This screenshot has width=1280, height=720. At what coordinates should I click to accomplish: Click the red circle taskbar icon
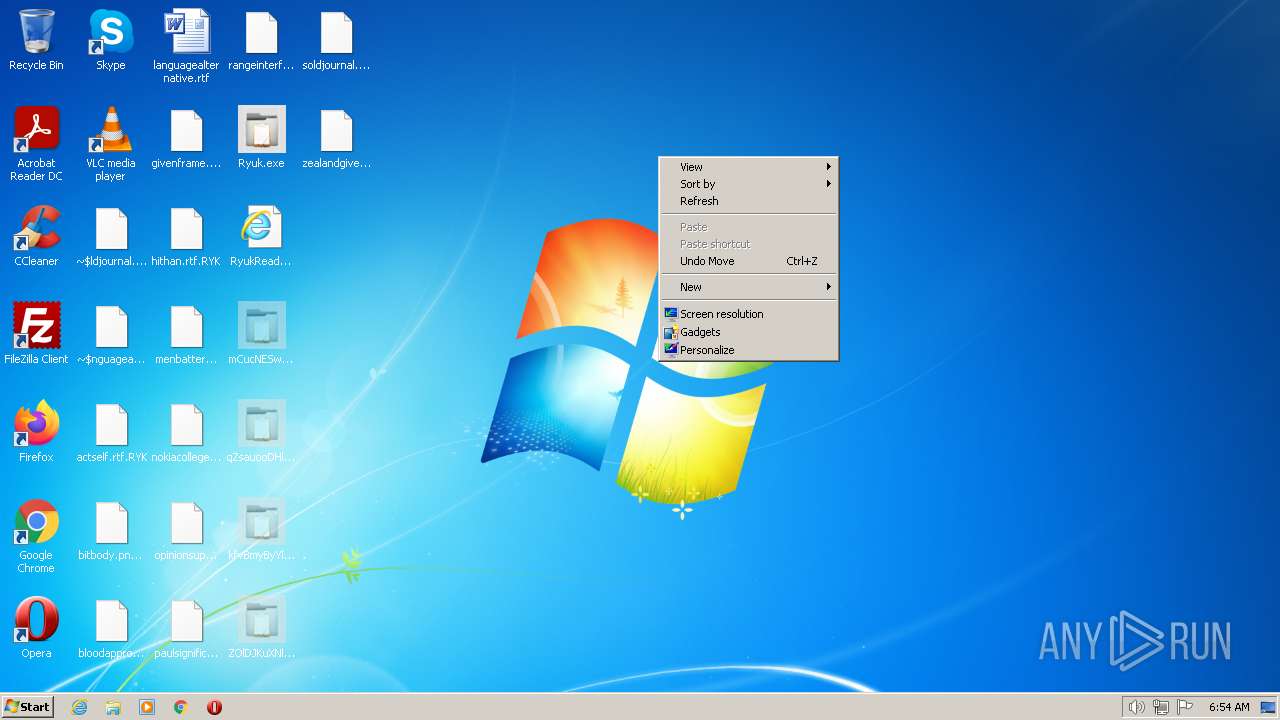pos(214,707)
